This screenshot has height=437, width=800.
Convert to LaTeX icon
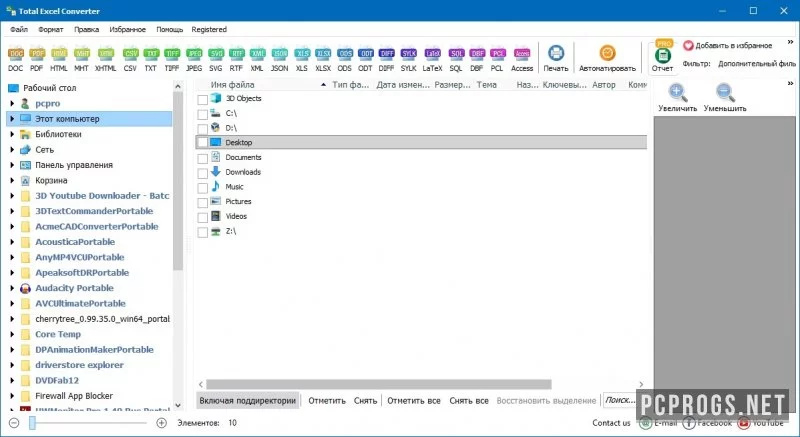[x=433, y=54]
